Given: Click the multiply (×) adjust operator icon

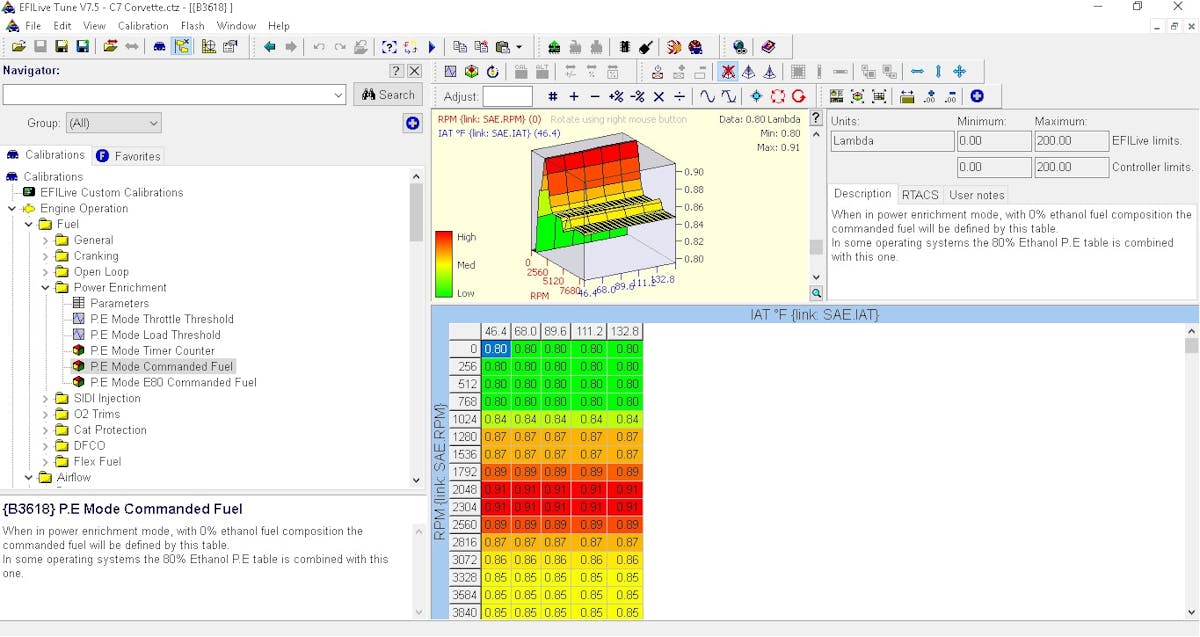Looking at the screenshot, I should point(658,97).
